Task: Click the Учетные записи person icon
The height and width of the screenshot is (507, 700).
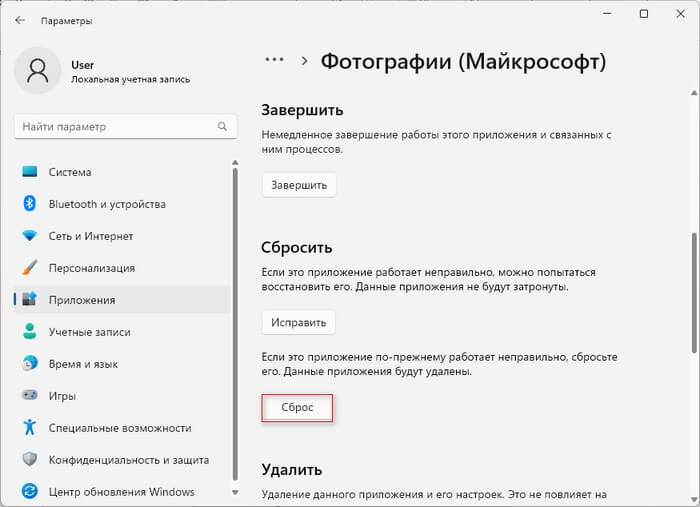Action: point(29,332)
